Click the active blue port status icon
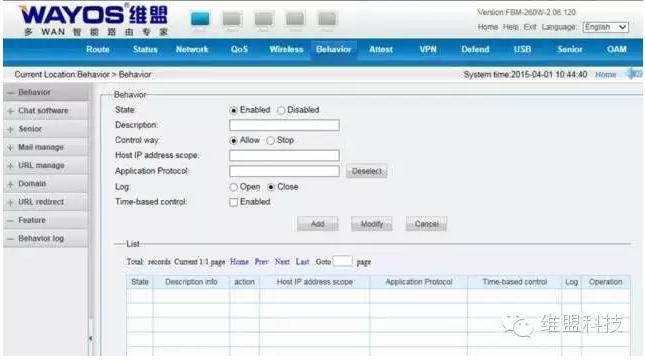This screenshot has height=363, width=645. (200, 19)
